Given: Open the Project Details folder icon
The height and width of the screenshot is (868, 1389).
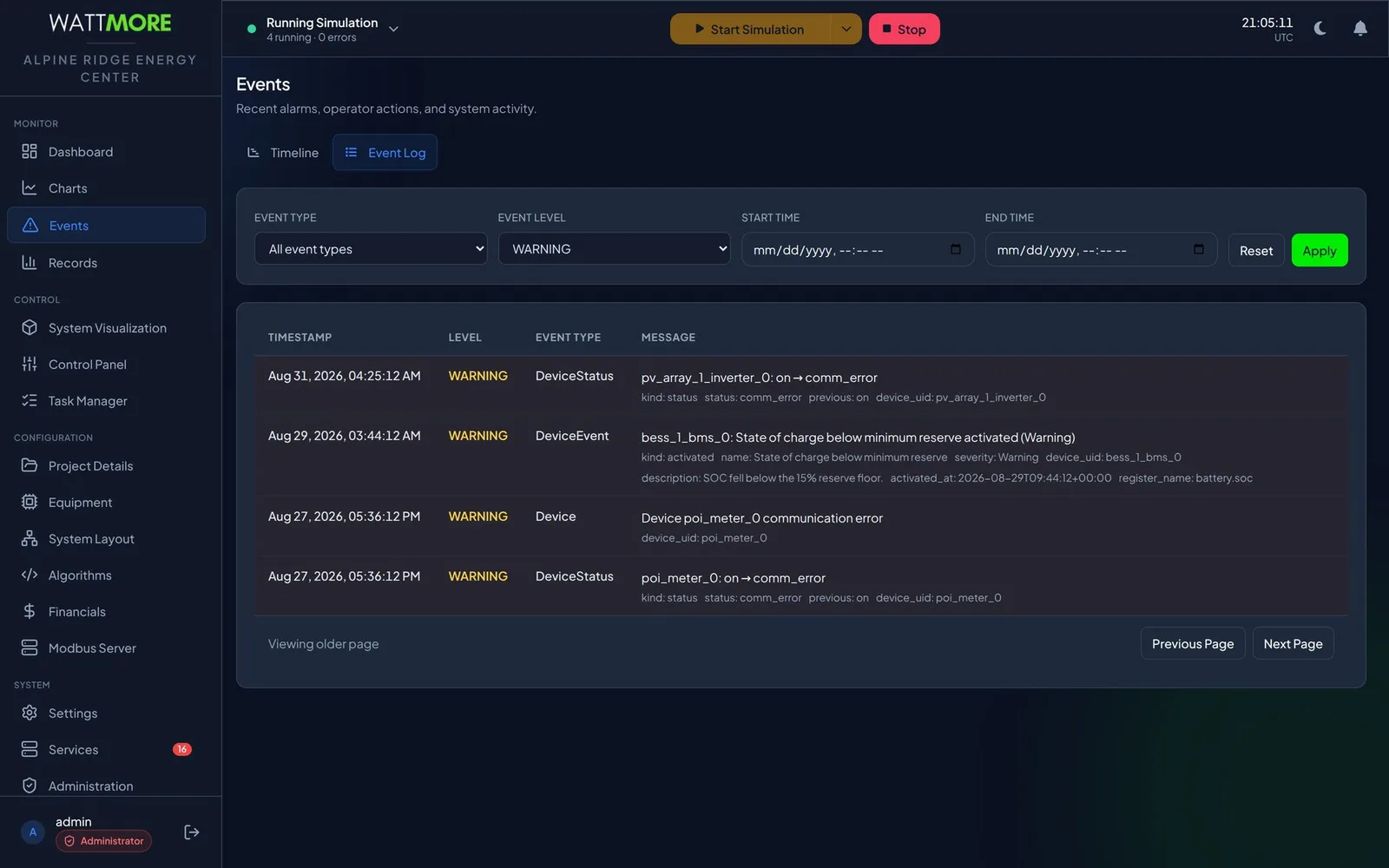Looking at the screenshot, I should click(x=30, y=466).
